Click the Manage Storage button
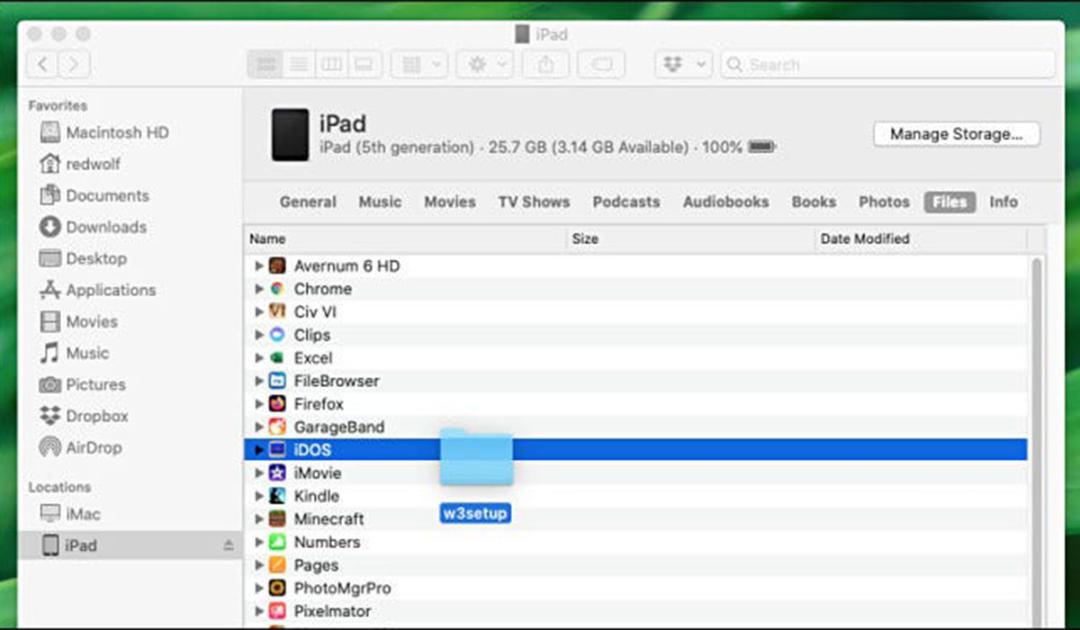This screenshot has height=630, width=1080. click(x=956, y=134)
